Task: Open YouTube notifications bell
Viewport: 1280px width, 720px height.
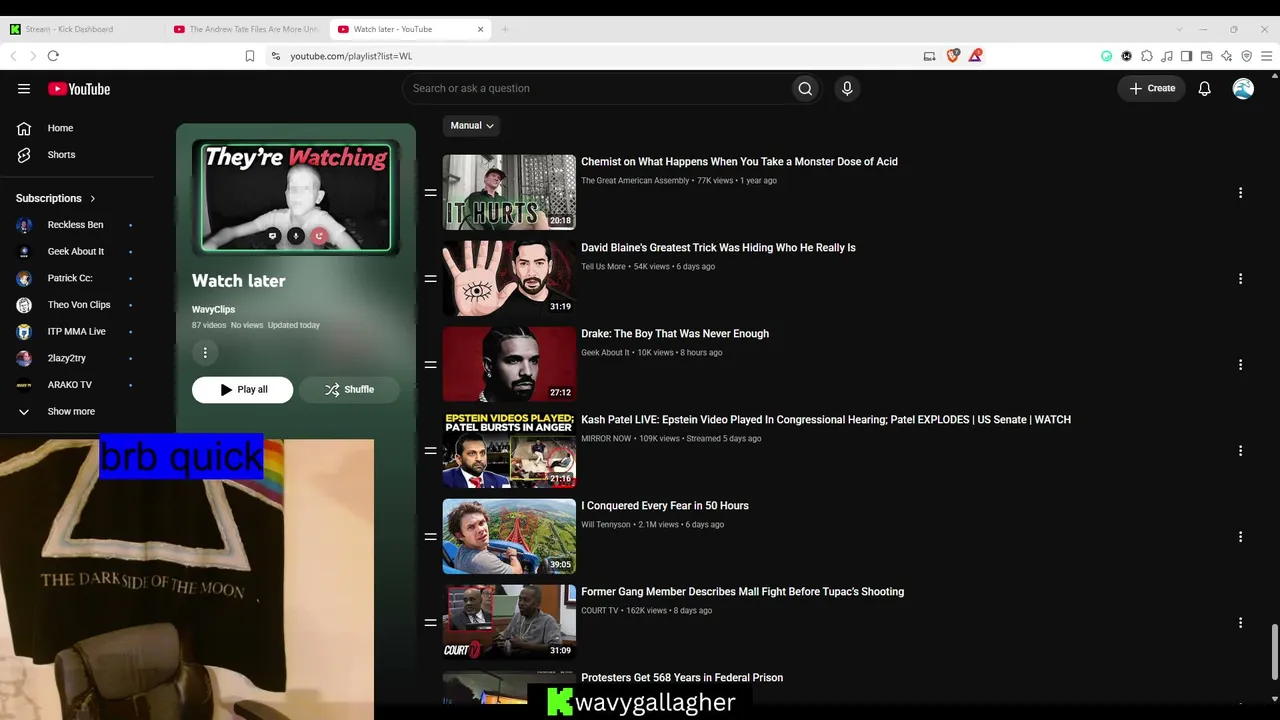Action: click(x=1205, y=89)
